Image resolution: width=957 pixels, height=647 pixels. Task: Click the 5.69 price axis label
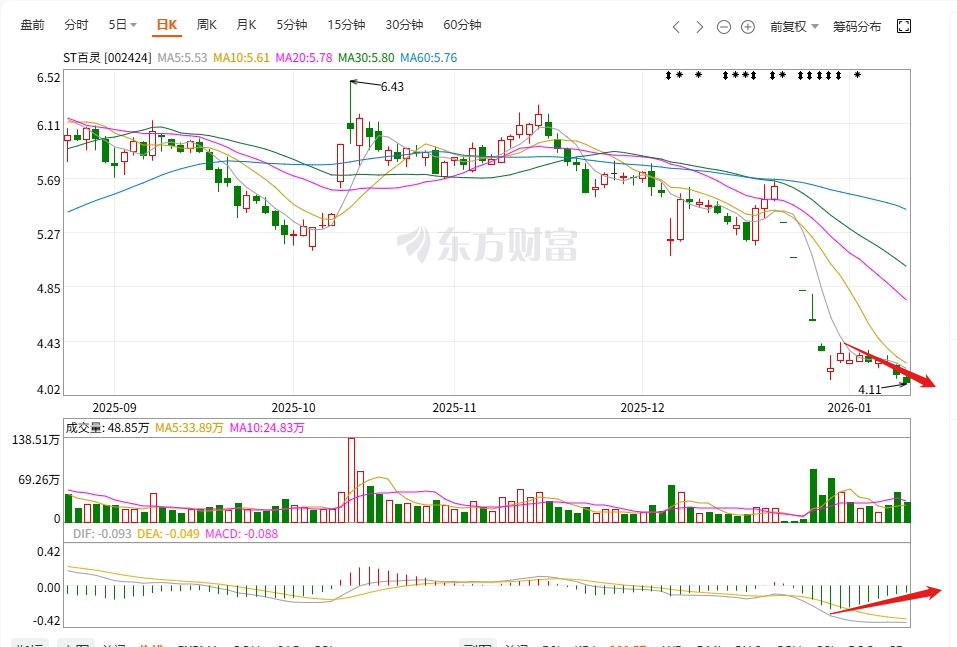[49, 181]
